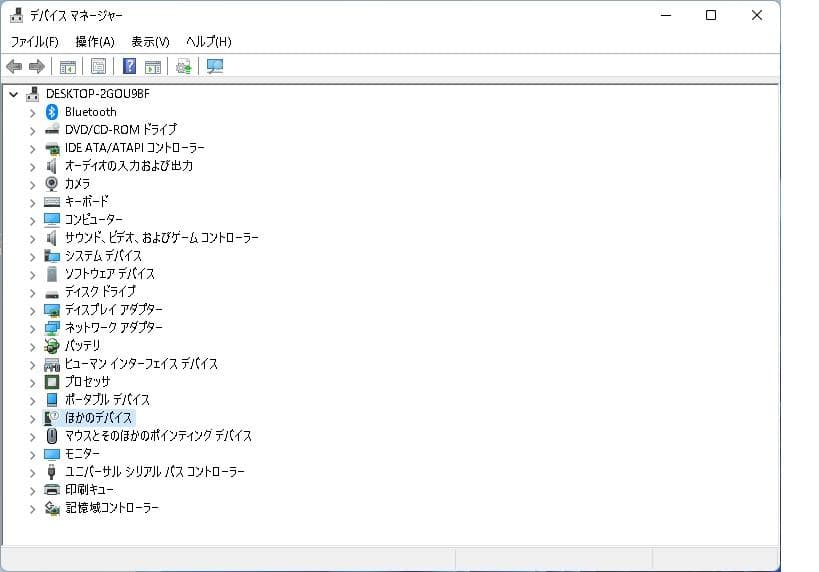The width and height of the screenshot is (819, 572).
Task: Collapse the DESKTOP-2GOU9BF root node
Action: 14,95
